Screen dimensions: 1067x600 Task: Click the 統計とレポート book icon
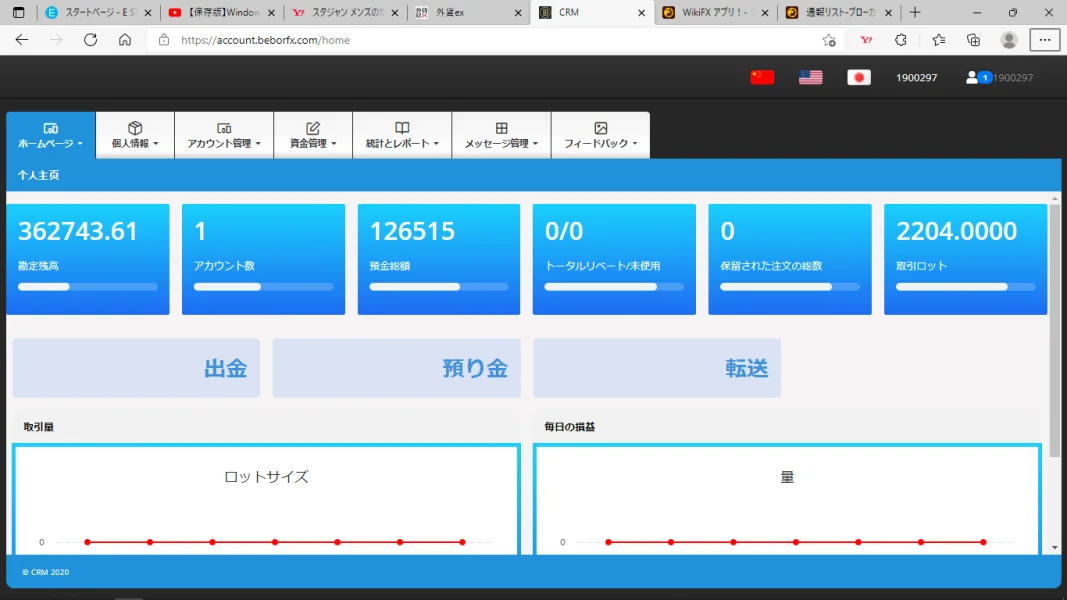[401, 127]
